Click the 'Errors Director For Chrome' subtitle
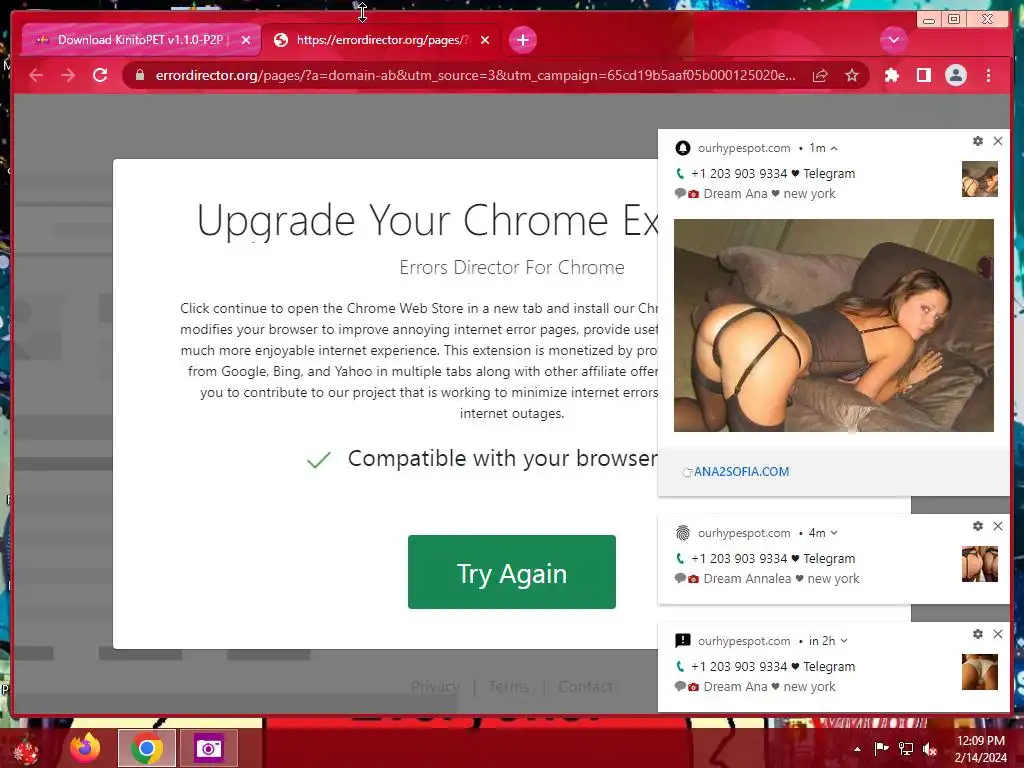Screen dimensions: 1024x768 (511, 268)
